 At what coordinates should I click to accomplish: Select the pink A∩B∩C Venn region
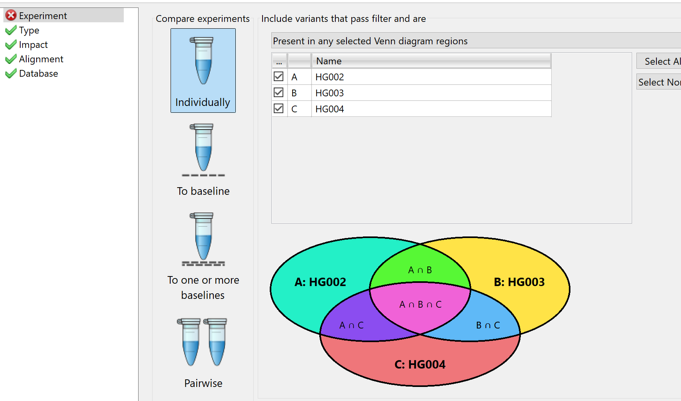pos(420,304)
